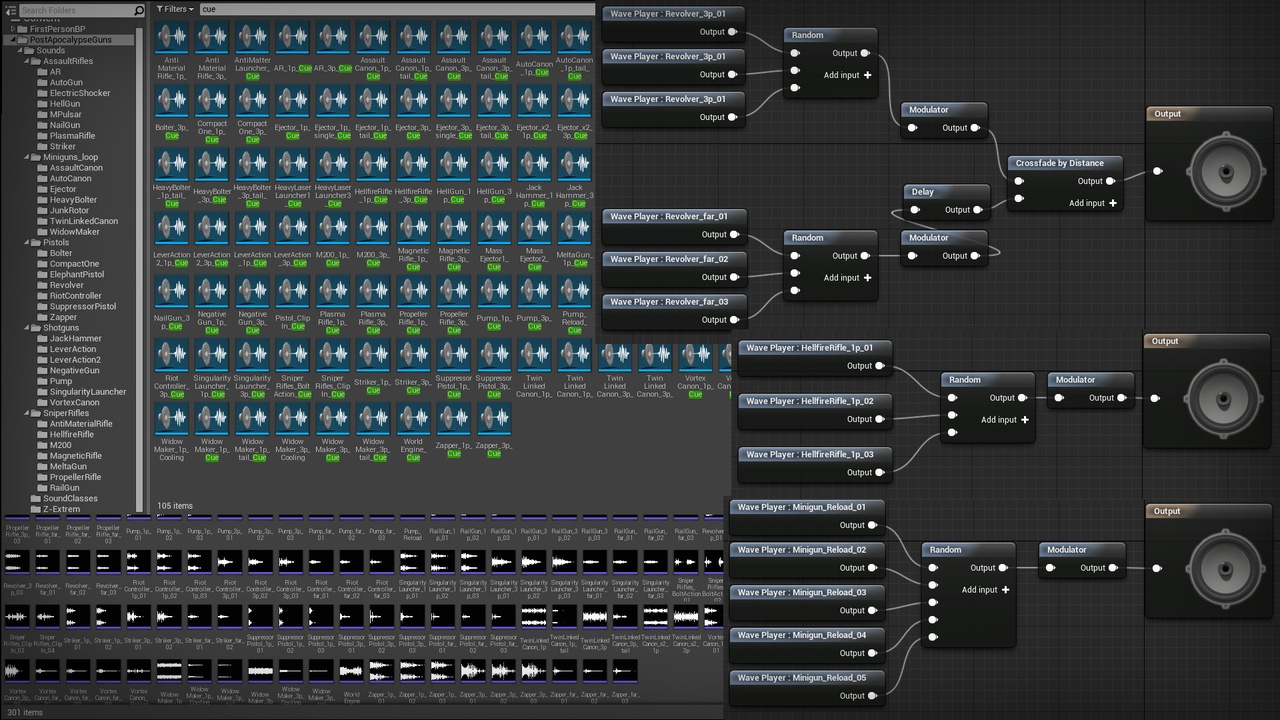Viewport: 1280px width, 720px height.
Task: Click the Output pin of Minigun_Reload_03
Action: click(872, 610)
